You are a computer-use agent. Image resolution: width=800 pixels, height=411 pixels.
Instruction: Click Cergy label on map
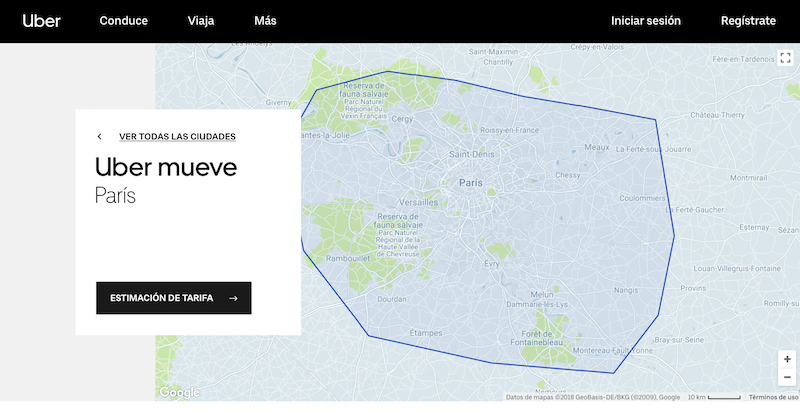click(402, 119)
